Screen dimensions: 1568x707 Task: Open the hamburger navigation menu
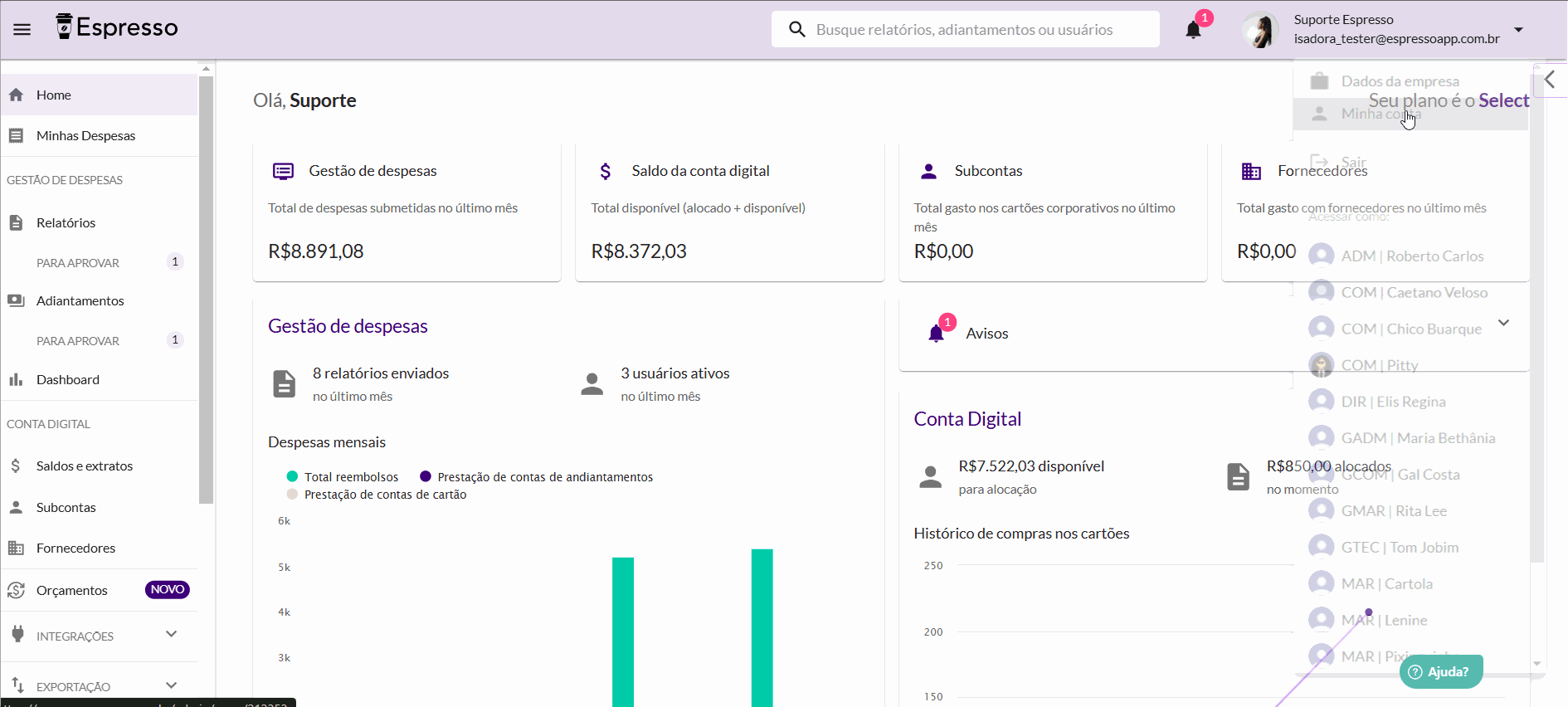coord(22,30)
